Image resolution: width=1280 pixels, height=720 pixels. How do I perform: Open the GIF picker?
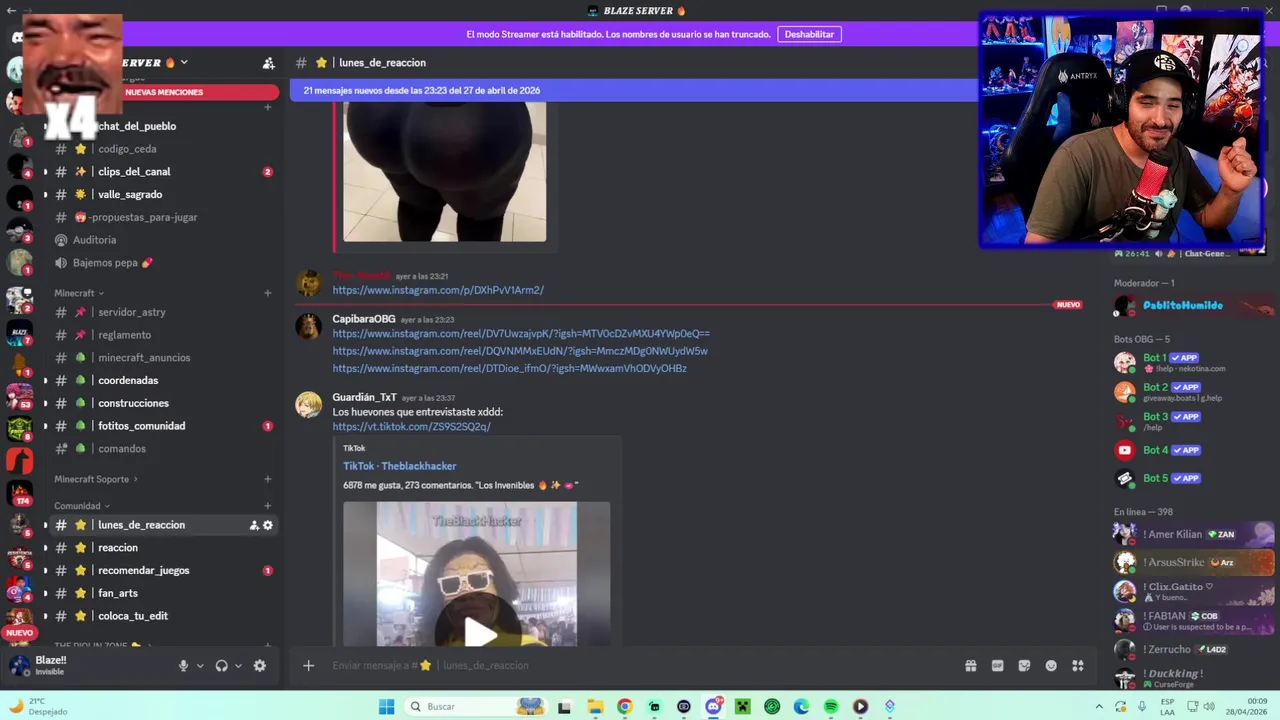(x=997, y=666)
